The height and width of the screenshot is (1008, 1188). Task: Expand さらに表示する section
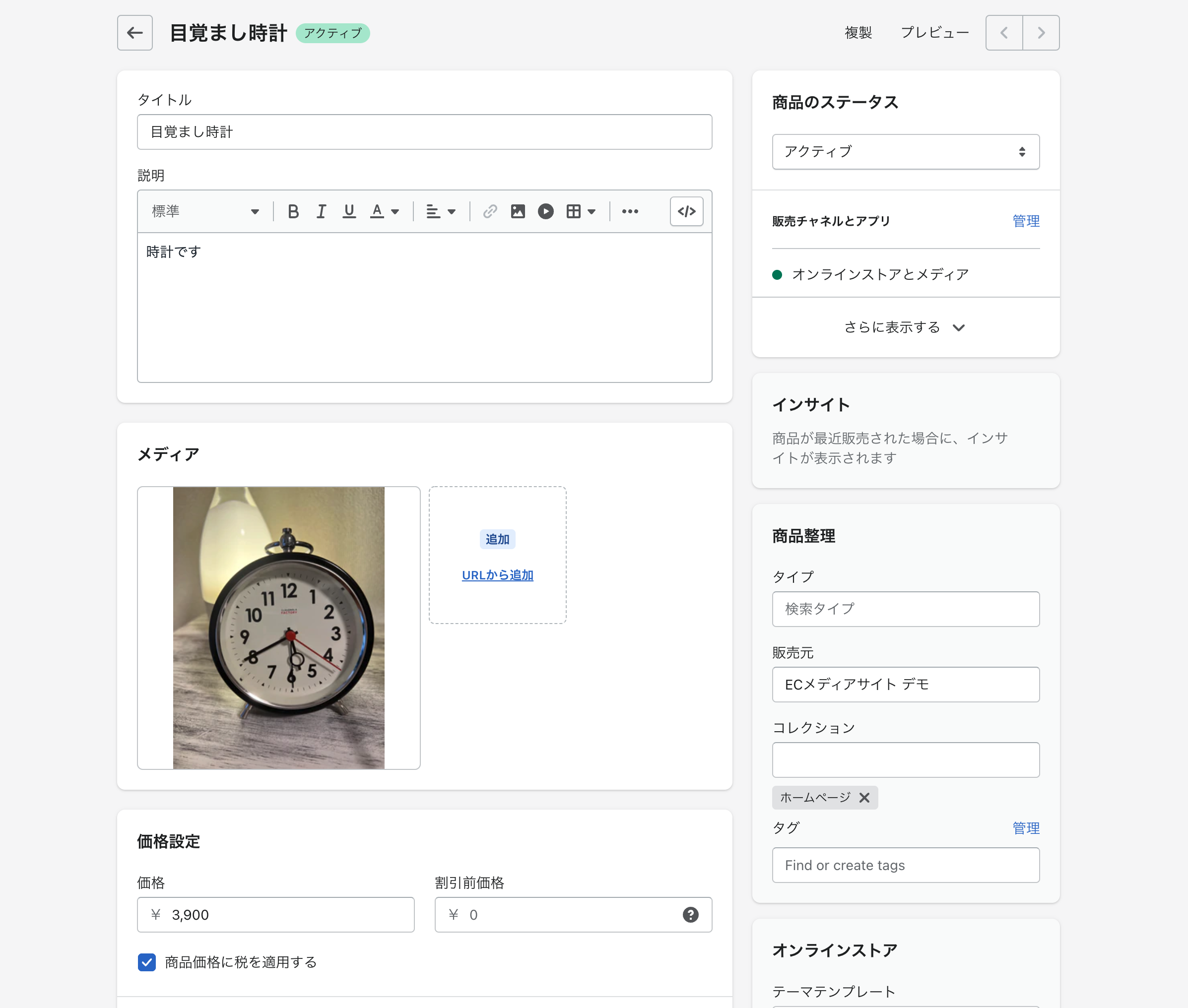tap(905, 327)
